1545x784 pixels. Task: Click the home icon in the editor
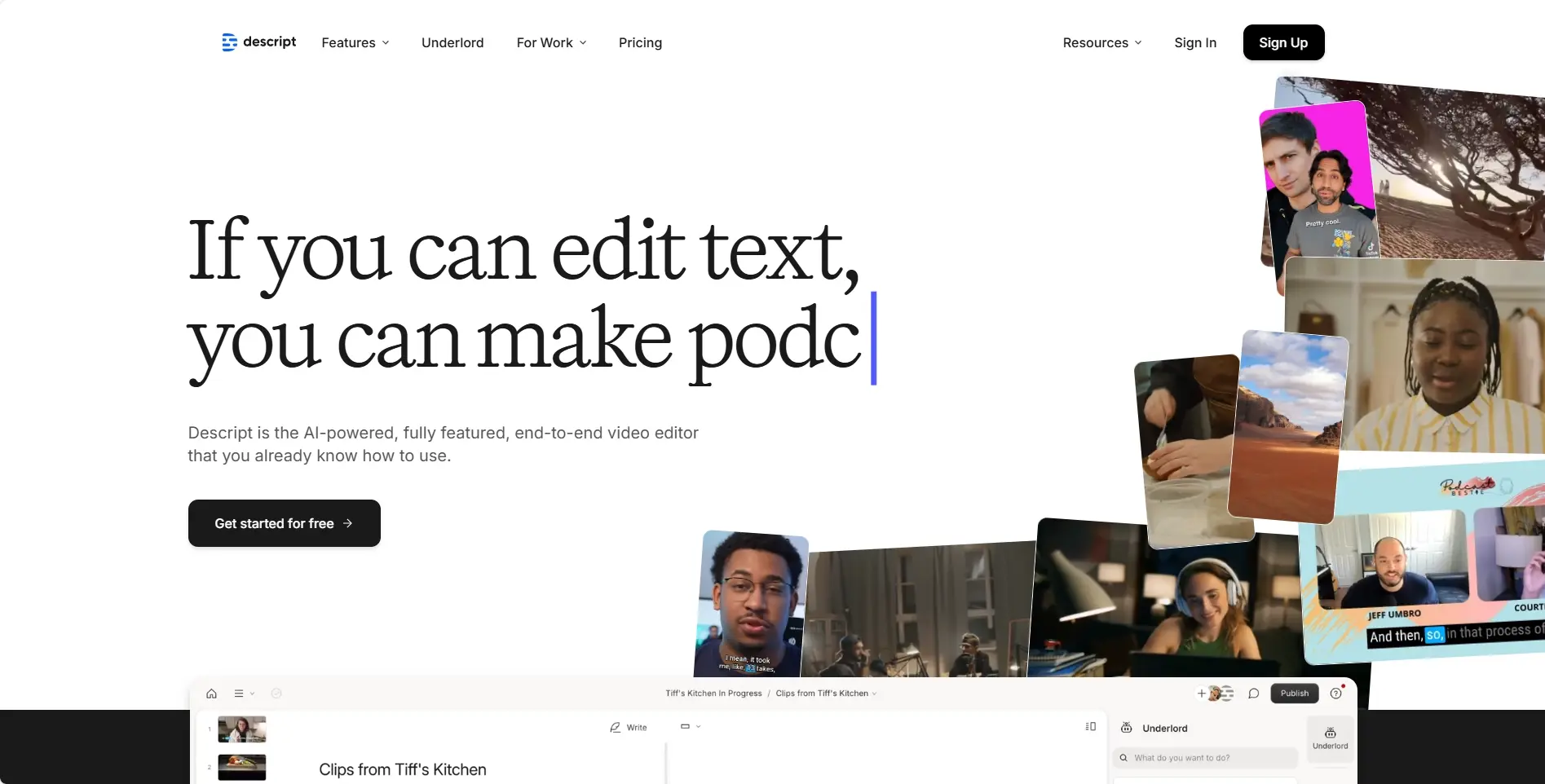[x=212, y=694]
